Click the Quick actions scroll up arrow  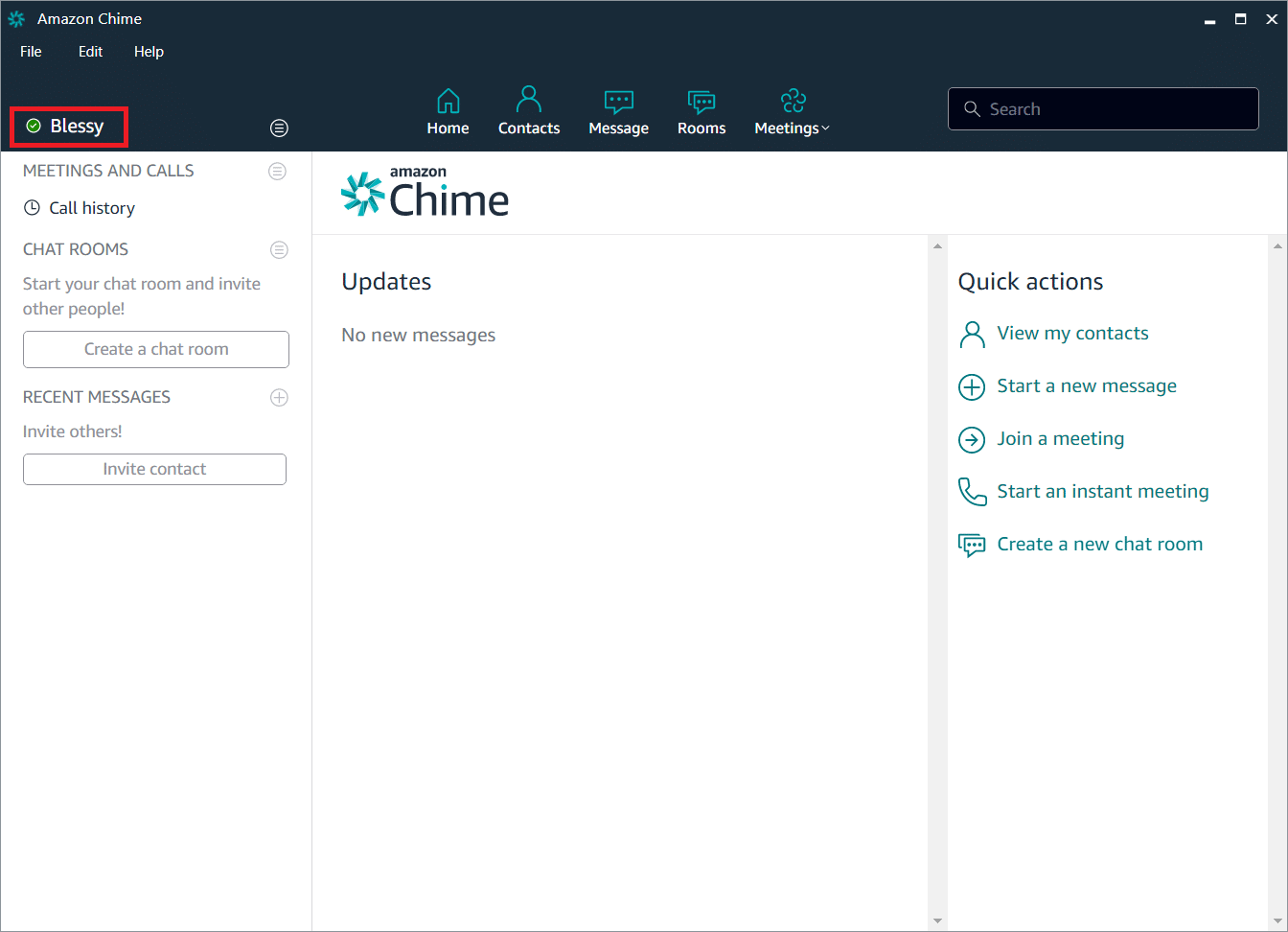(1277, 246)
